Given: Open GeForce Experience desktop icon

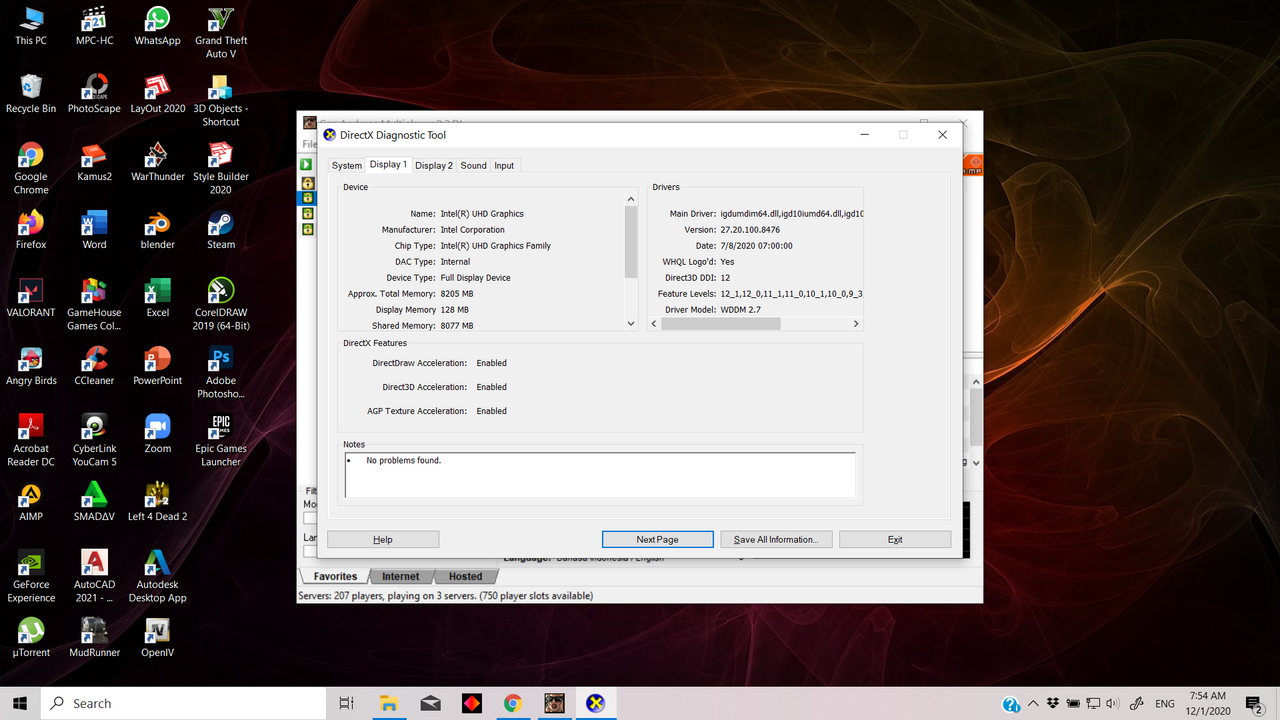Looking at the screenshot, I should pos(31,576).
